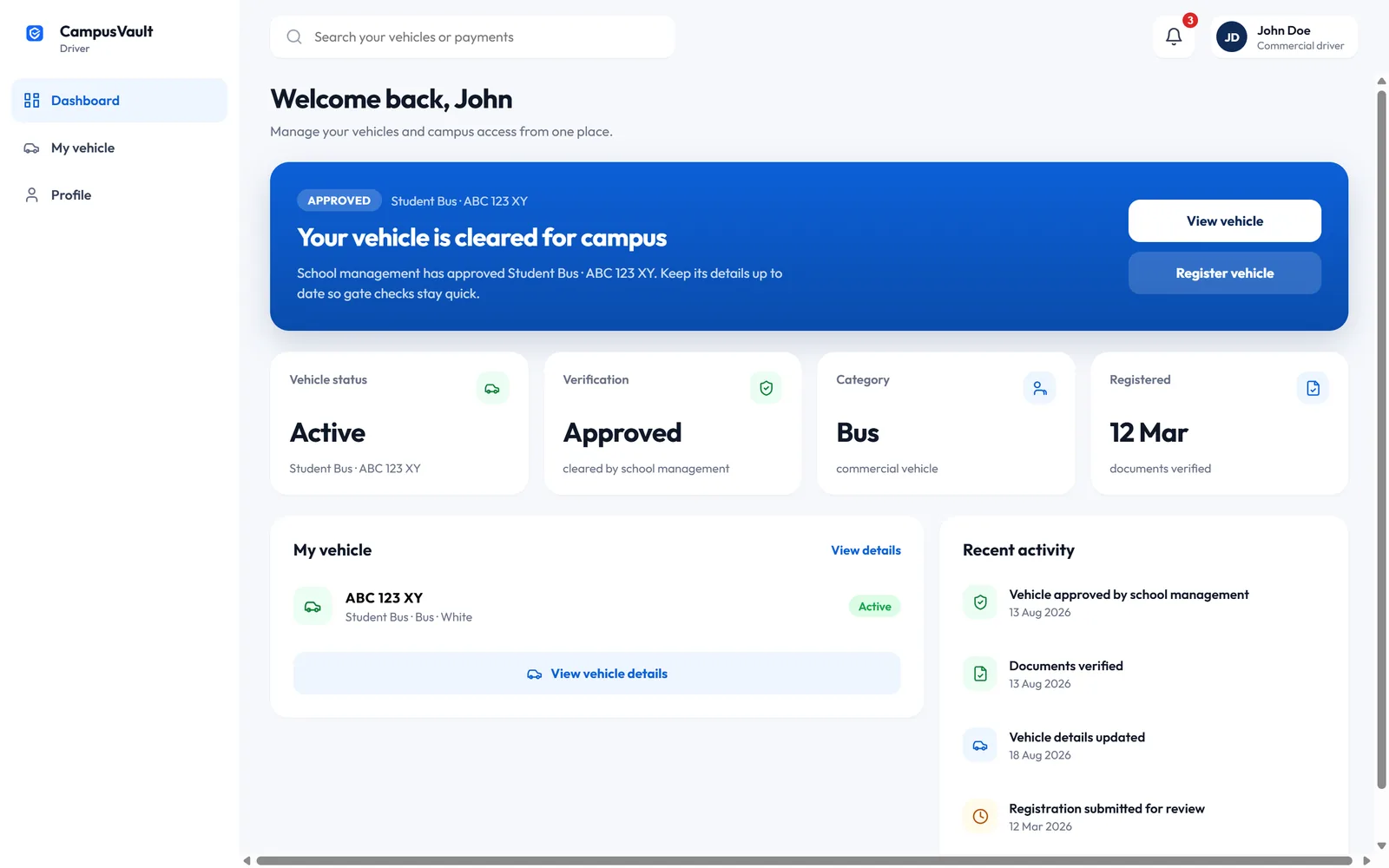Click the vertical scrollbar thumb

tap(1381, 440)
